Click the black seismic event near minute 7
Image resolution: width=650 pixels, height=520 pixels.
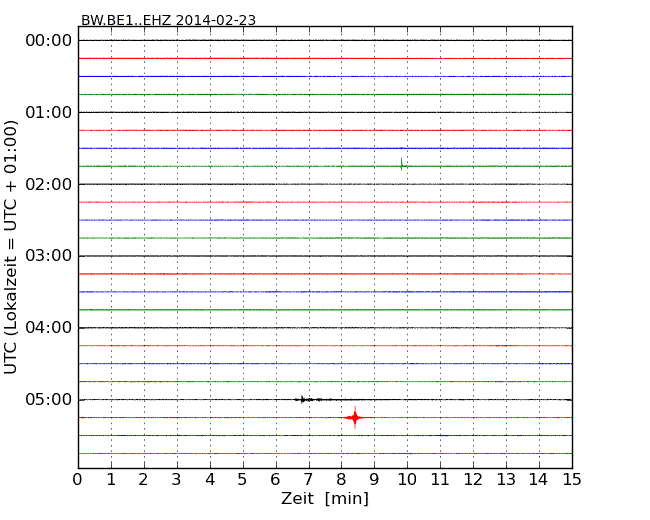click(309, 400)
